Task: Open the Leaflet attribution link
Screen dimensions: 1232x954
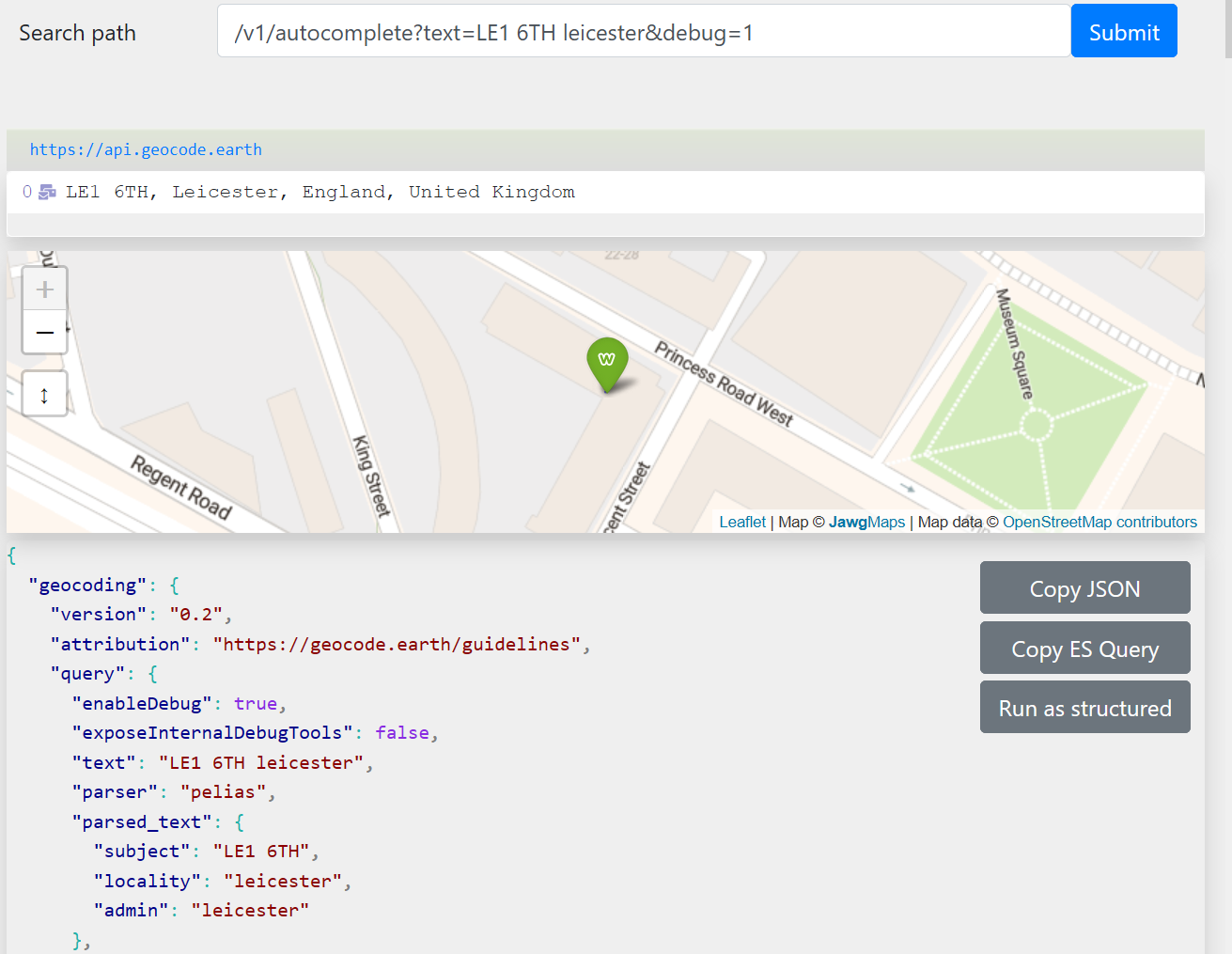Action: tap(741, 522)
